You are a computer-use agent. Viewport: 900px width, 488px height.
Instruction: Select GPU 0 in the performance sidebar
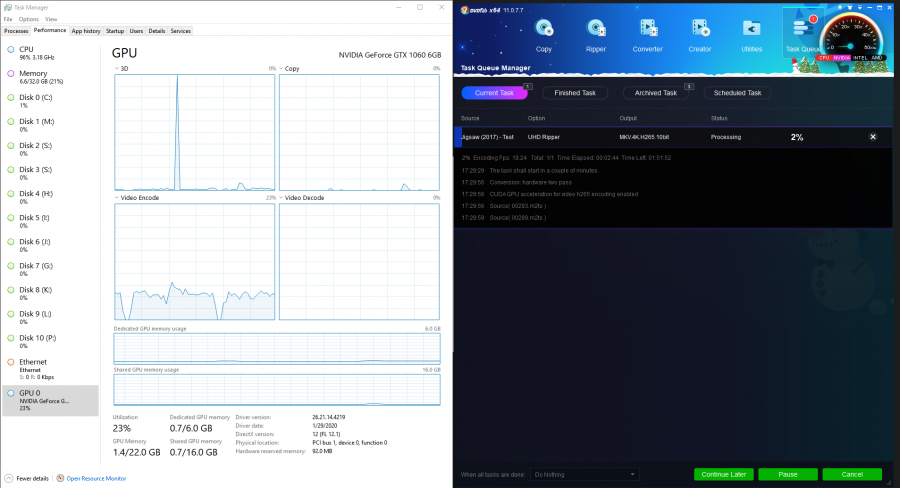[51, 400]
